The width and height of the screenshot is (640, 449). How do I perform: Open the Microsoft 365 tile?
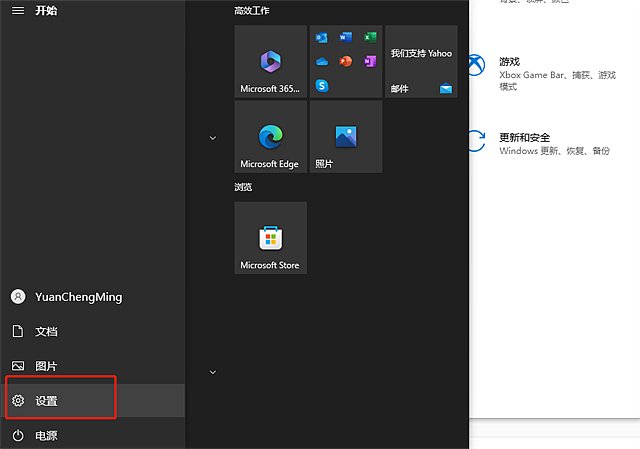point(271,62)
